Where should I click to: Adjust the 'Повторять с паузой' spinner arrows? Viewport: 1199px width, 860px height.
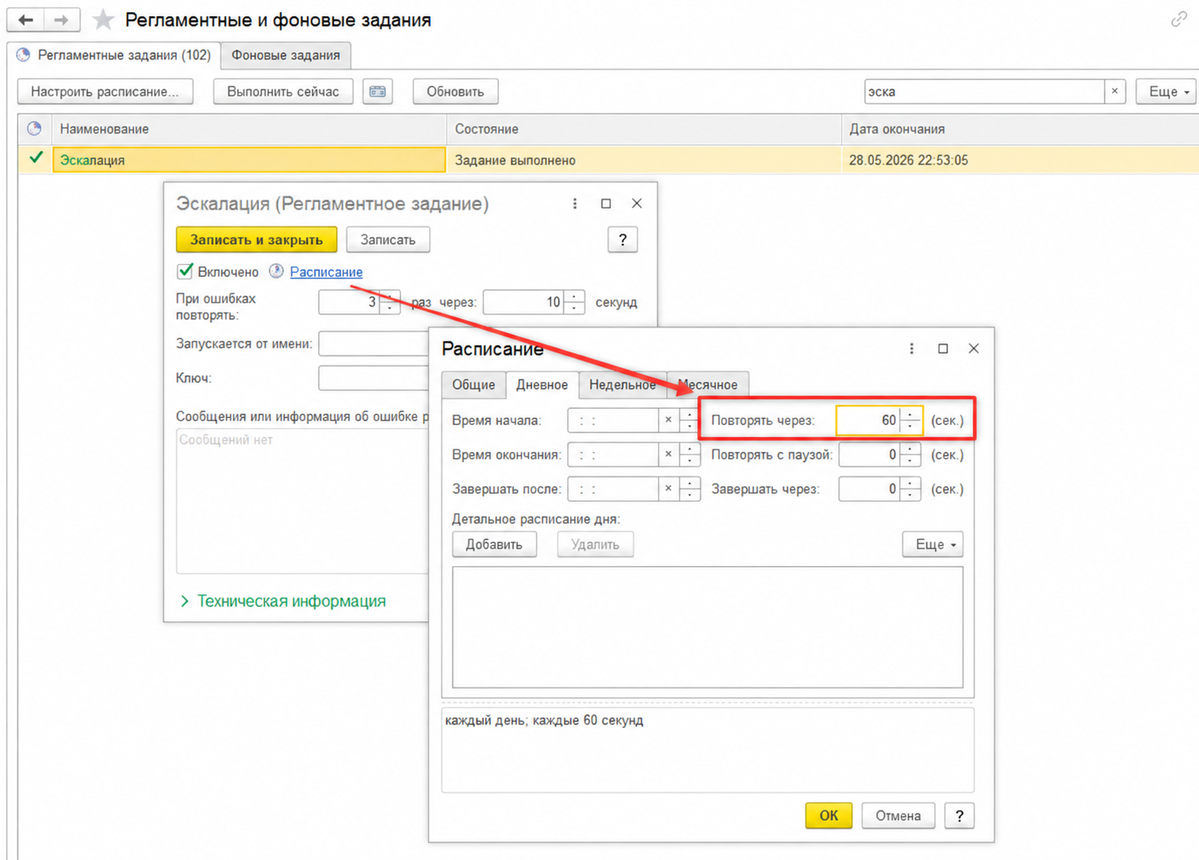point(910,454)
